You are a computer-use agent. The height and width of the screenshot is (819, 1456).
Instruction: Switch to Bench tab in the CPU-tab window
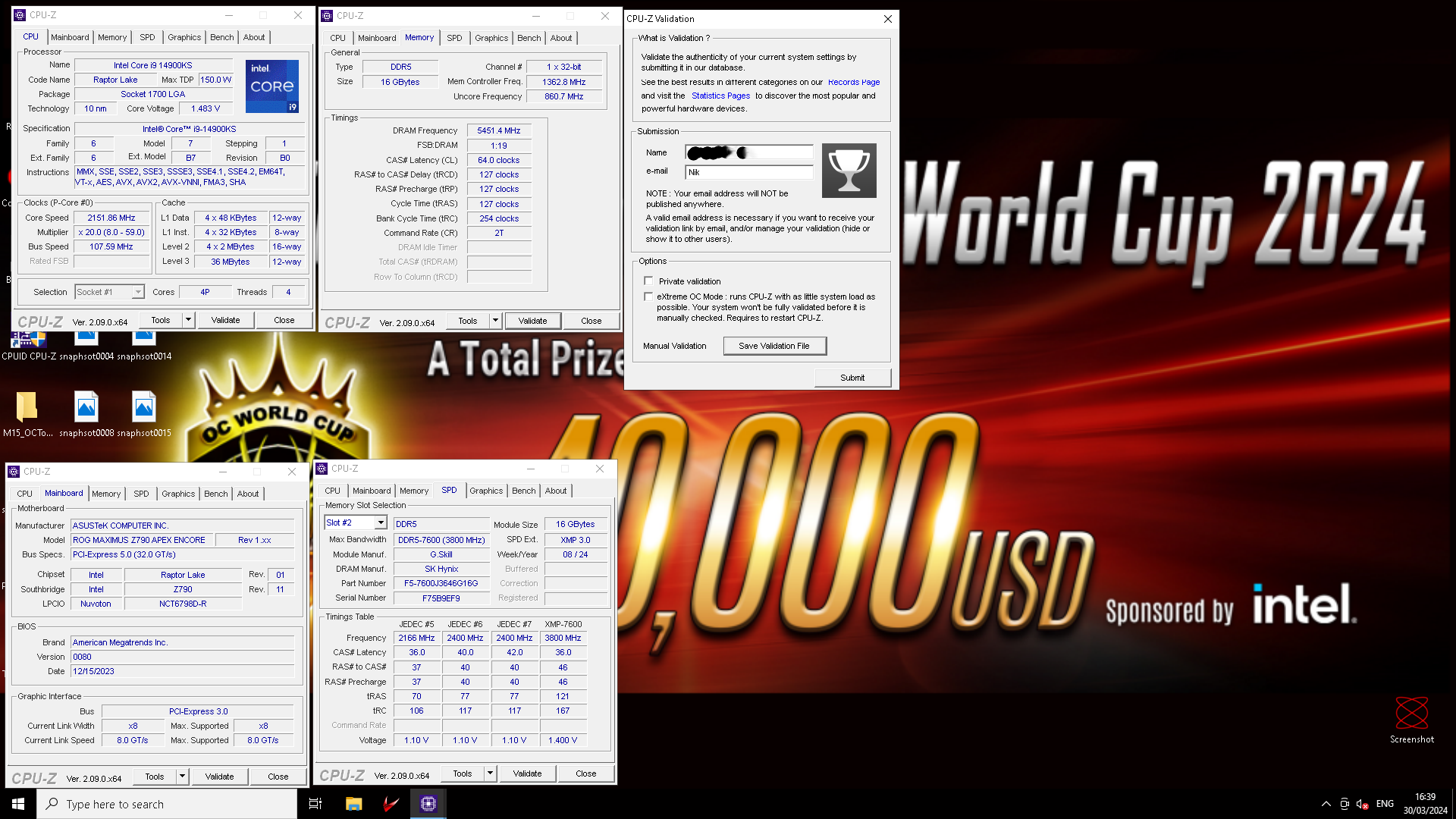click(x=222, y=37)
